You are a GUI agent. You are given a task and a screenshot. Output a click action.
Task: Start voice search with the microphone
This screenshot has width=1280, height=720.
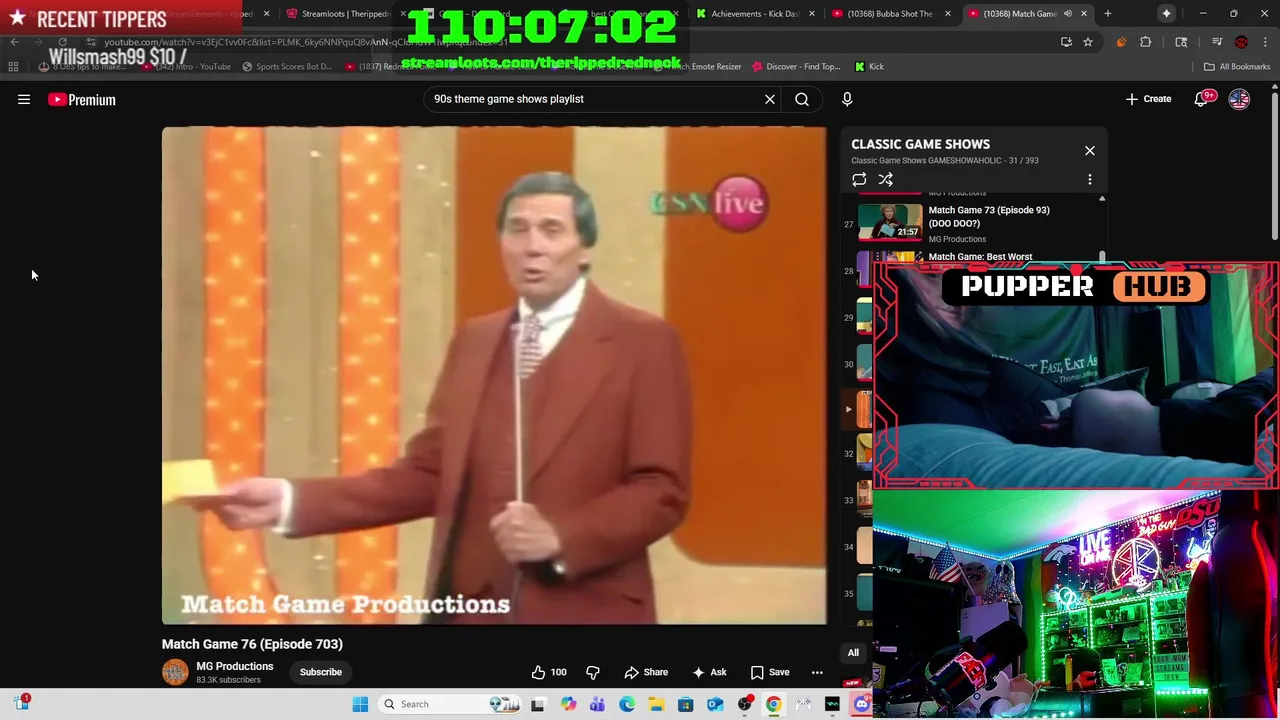[x=847, y=99]
